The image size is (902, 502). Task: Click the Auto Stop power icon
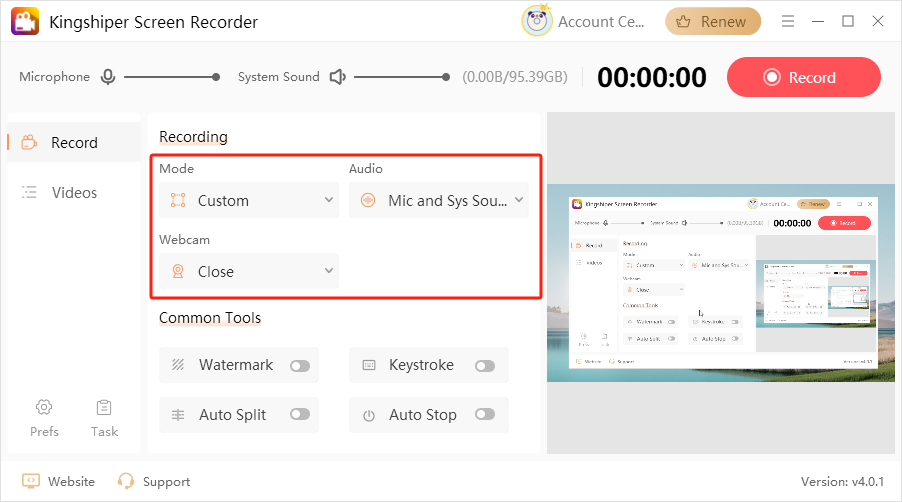369,415
